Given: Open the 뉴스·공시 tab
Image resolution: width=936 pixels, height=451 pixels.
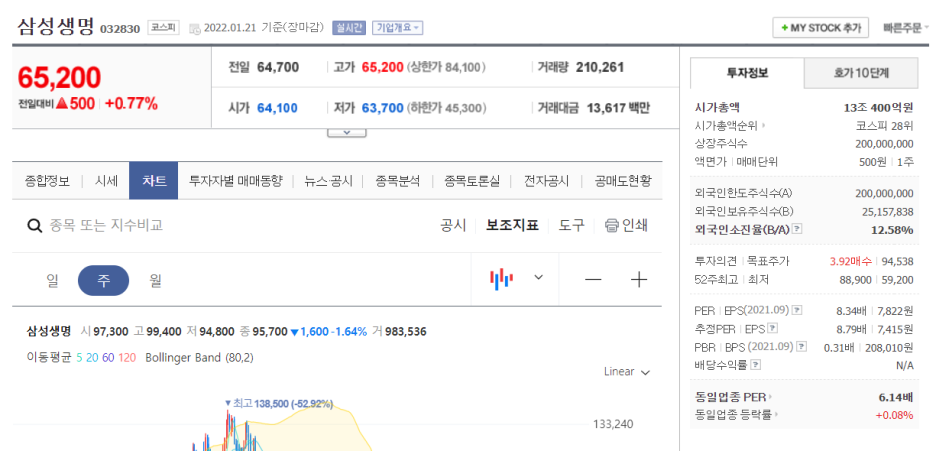Looking at the screenshot, I should [328, 181].
